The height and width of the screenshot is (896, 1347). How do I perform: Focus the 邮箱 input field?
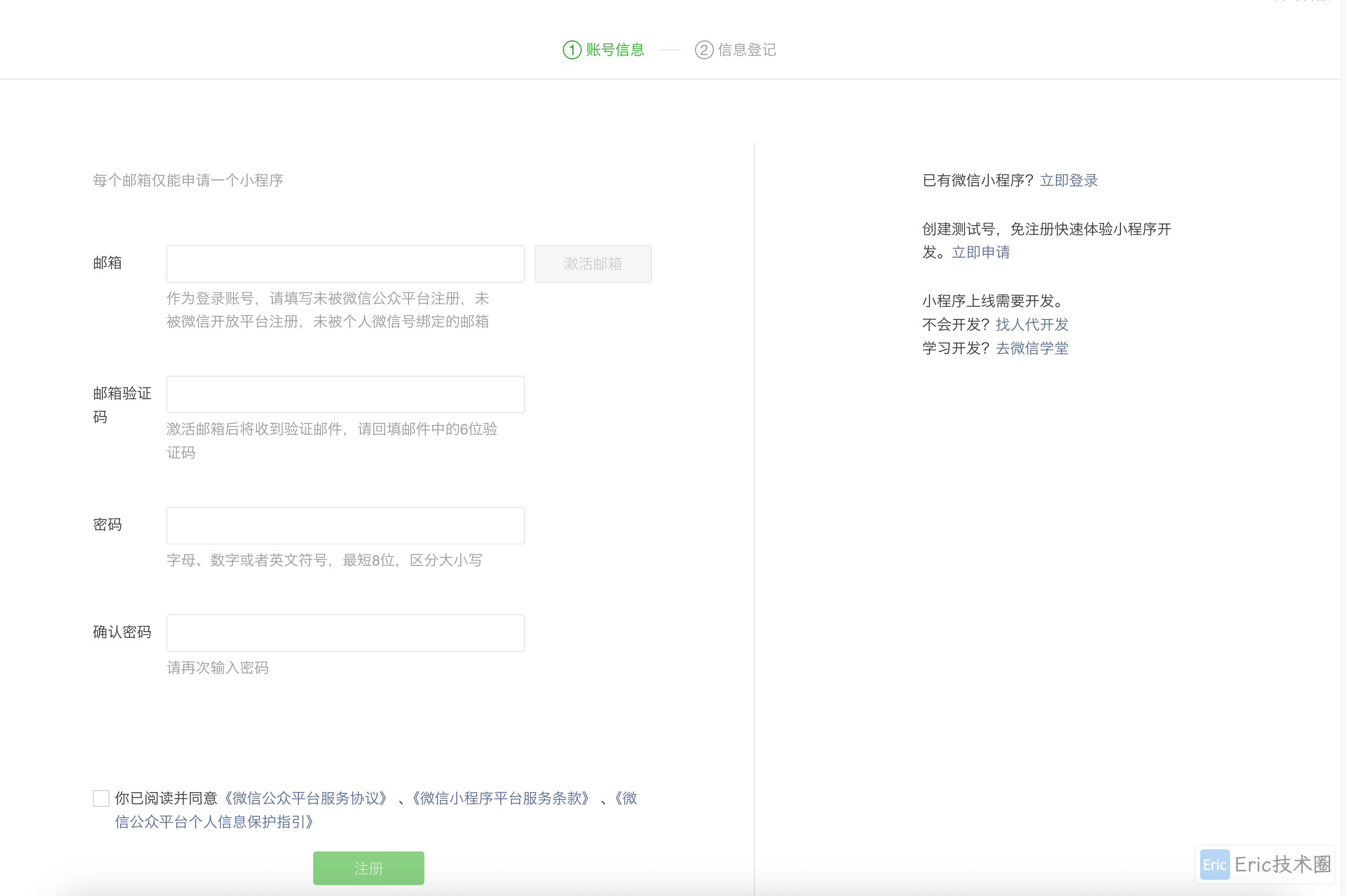click(345, 263)
